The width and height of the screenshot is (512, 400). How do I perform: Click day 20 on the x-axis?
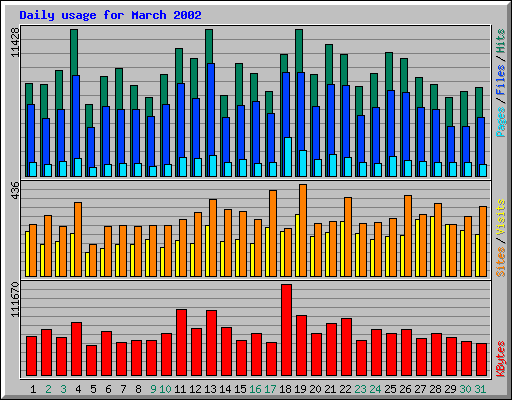click(315, 389)
